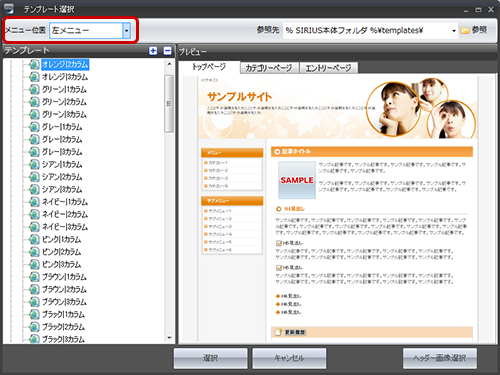Screen dimensions: 500x375
Task: Click the 選択 button
Action: click(x=211, y=358)
